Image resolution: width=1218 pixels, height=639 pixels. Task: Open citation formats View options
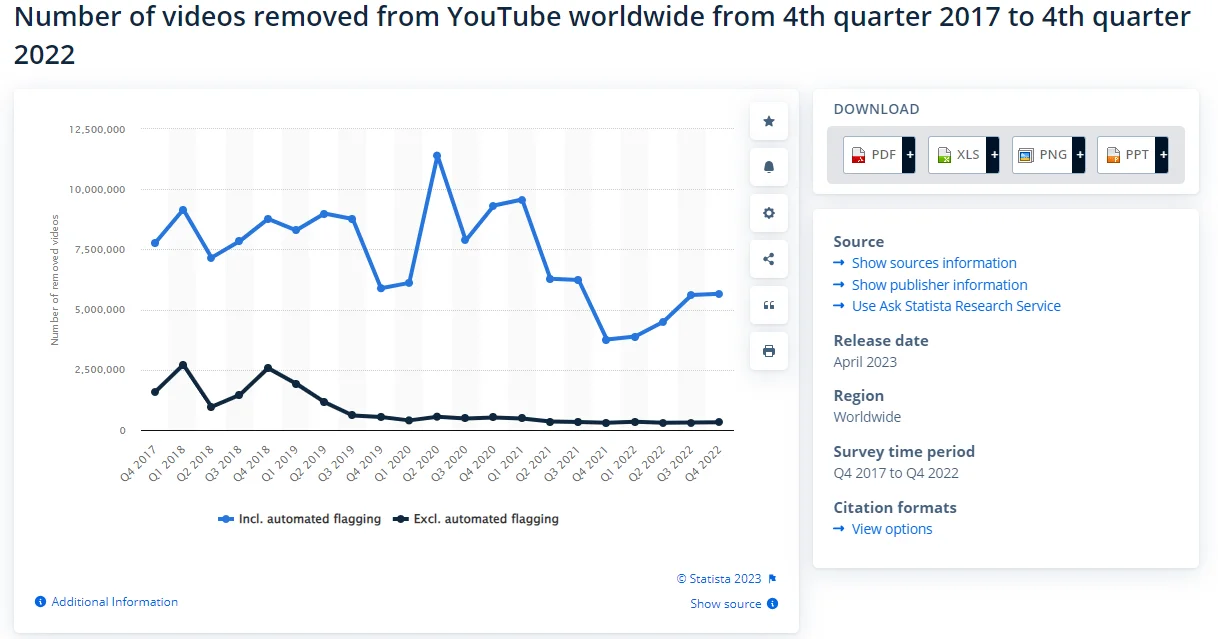[x=891, y=529]
